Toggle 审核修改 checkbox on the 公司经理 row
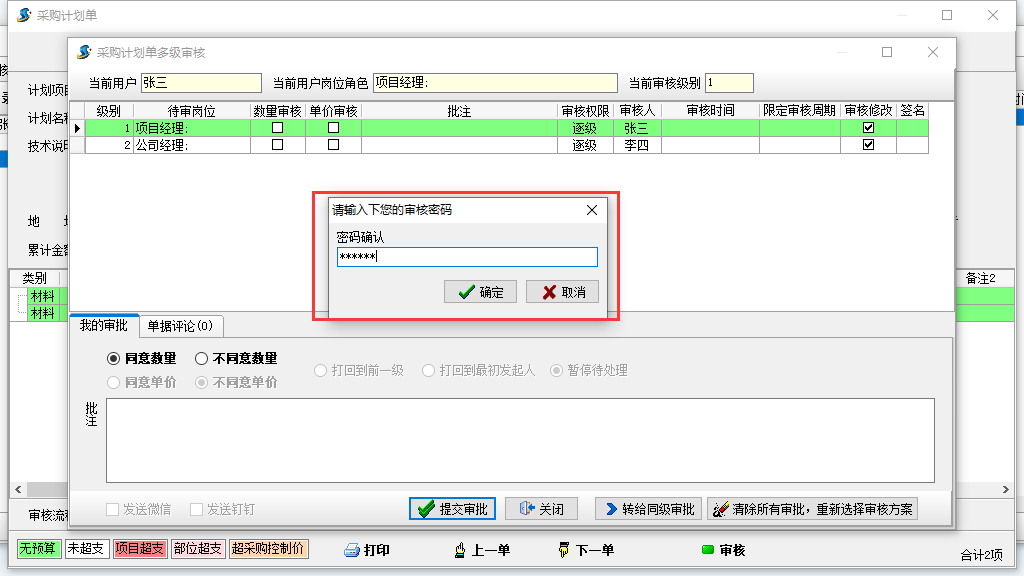Image resolution: width=1024 pixels, height=576 pixels. coord(868,143)
